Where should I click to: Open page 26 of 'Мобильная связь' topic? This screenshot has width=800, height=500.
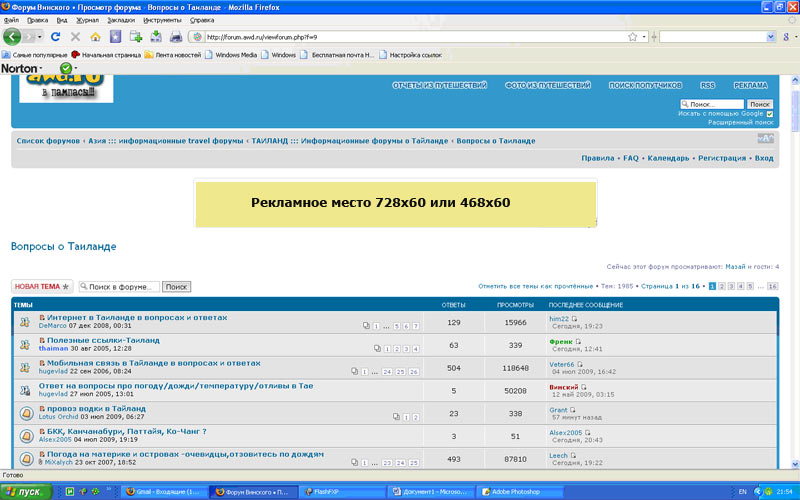pos(414,371)
